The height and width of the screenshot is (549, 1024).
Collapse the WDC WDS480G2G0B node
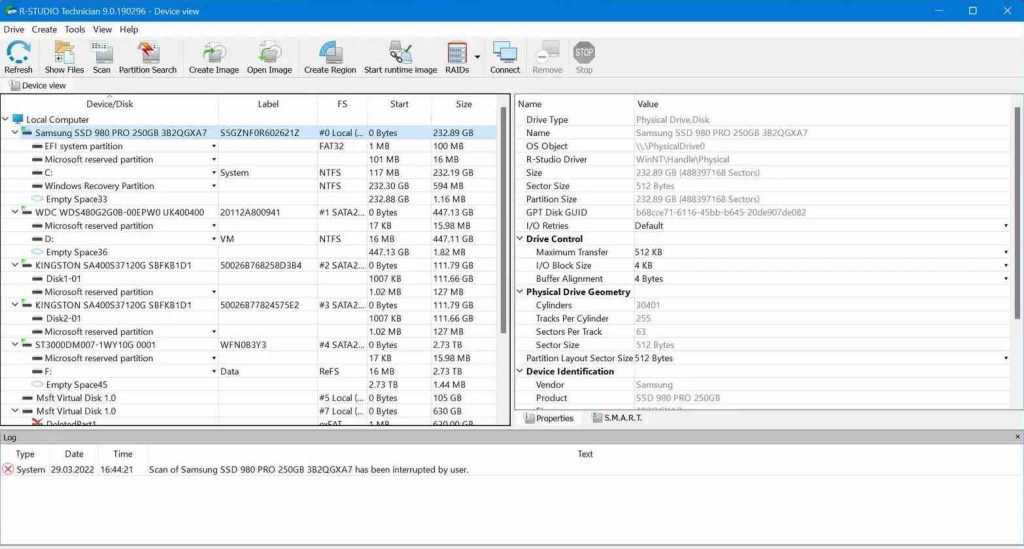15,212
